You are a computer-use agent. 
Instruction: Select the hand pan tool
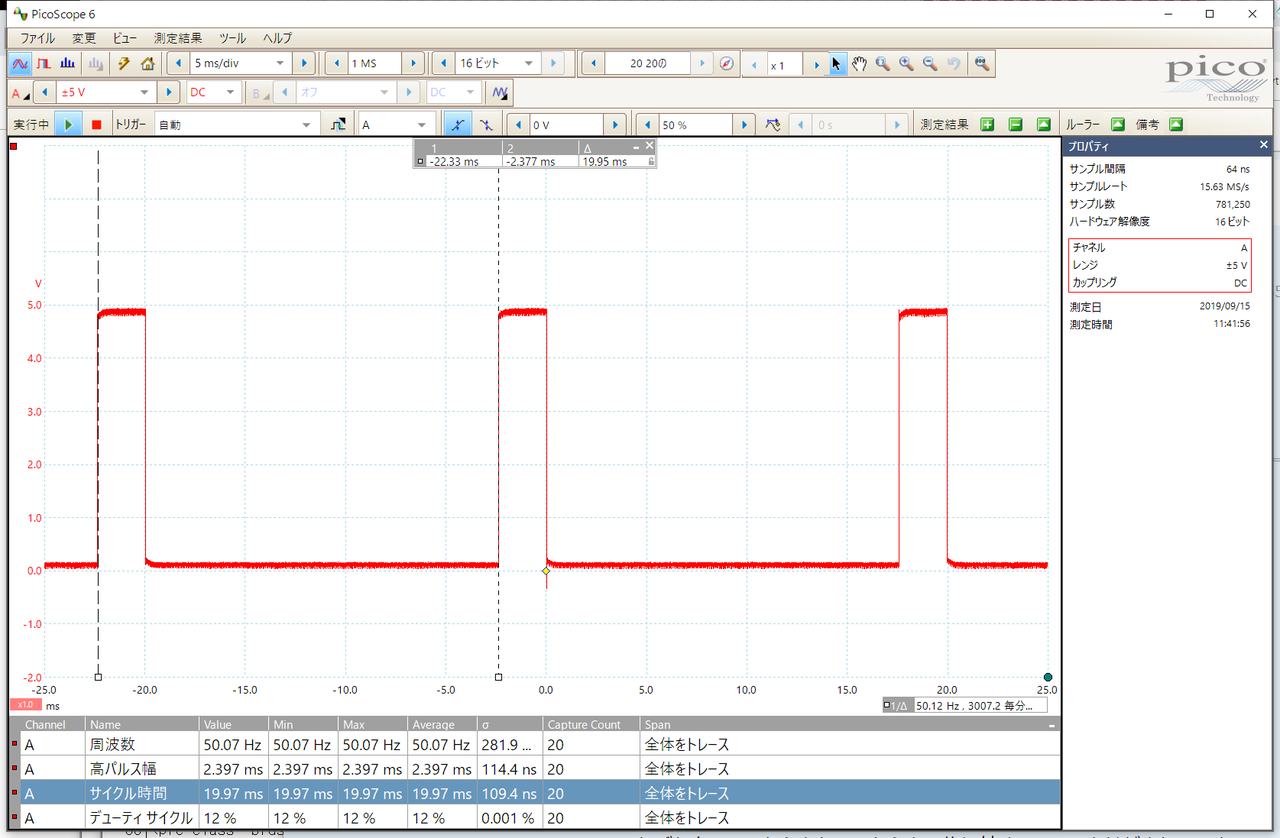[860, 63]
